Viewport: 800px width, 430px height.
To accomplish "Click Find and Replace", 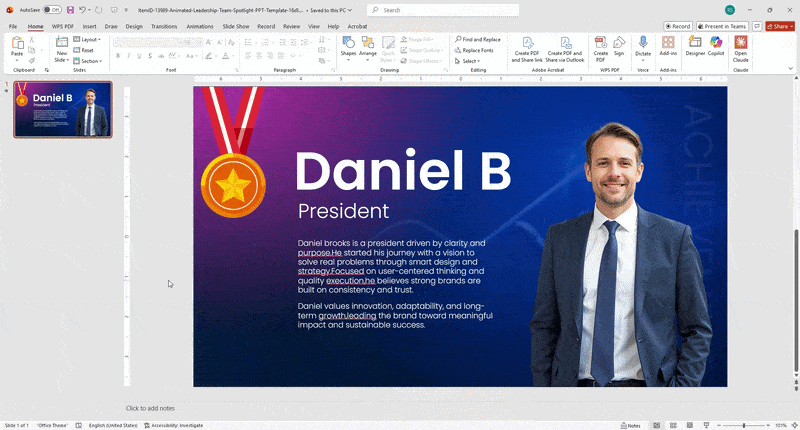I will 478,39.
